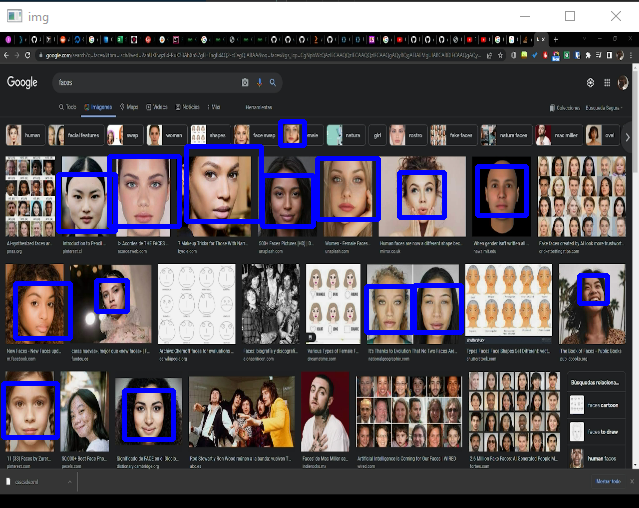The image size is (639, 508).
Task: Expand the cascade.xml download options chevron
Action: point(70,482)
